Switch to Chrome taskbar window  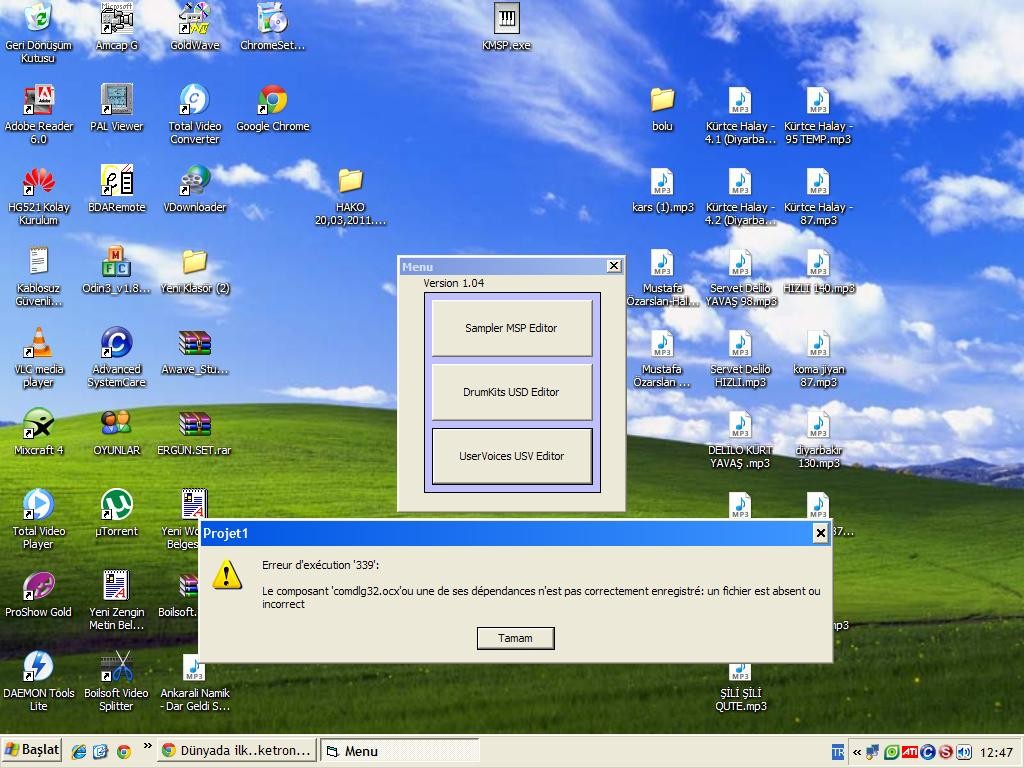pyautogui.click(x=237, y=751)
